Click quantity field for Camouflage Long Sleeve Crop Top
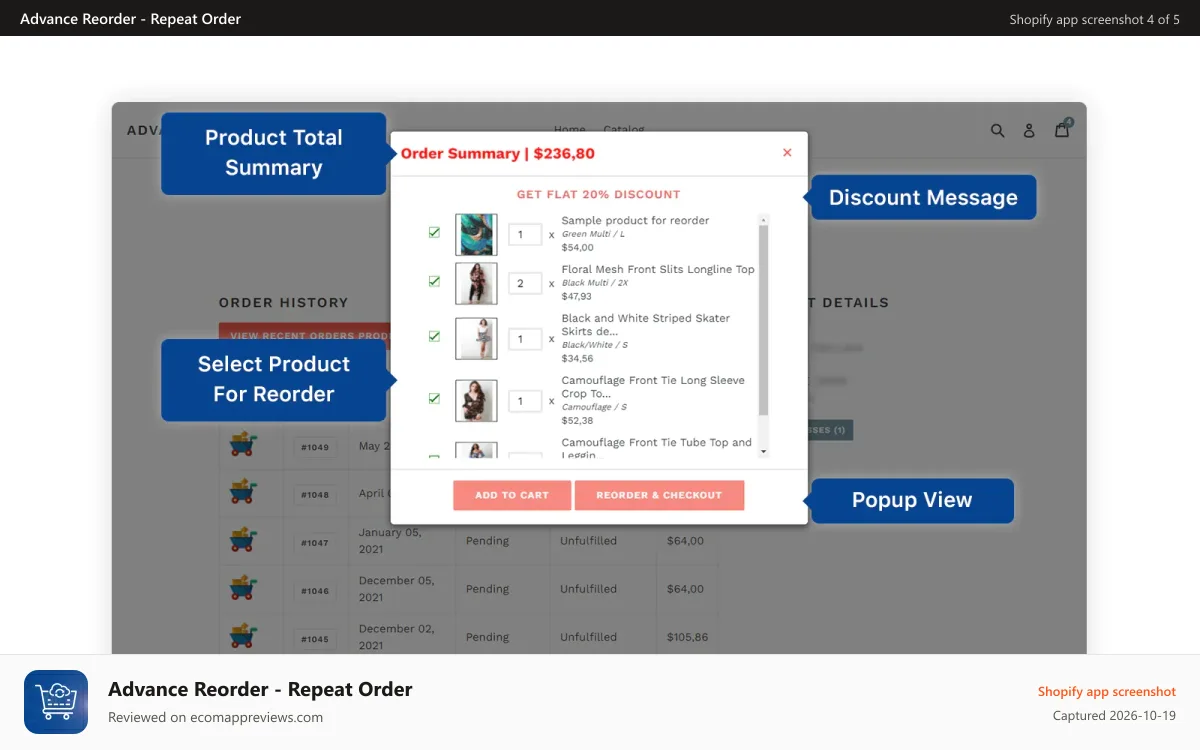 click(x=525, y=401)
